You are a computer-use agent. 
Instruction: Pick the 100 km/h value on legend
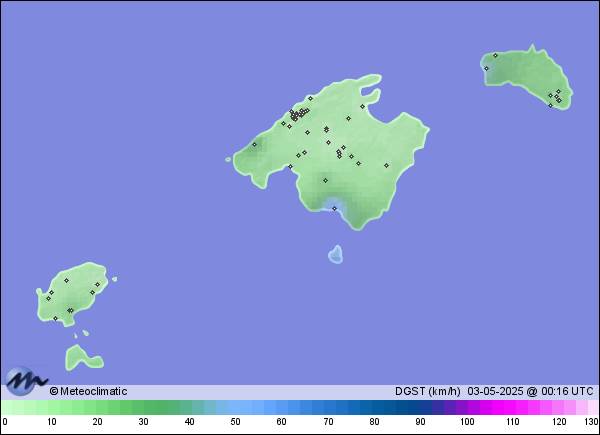466,422
